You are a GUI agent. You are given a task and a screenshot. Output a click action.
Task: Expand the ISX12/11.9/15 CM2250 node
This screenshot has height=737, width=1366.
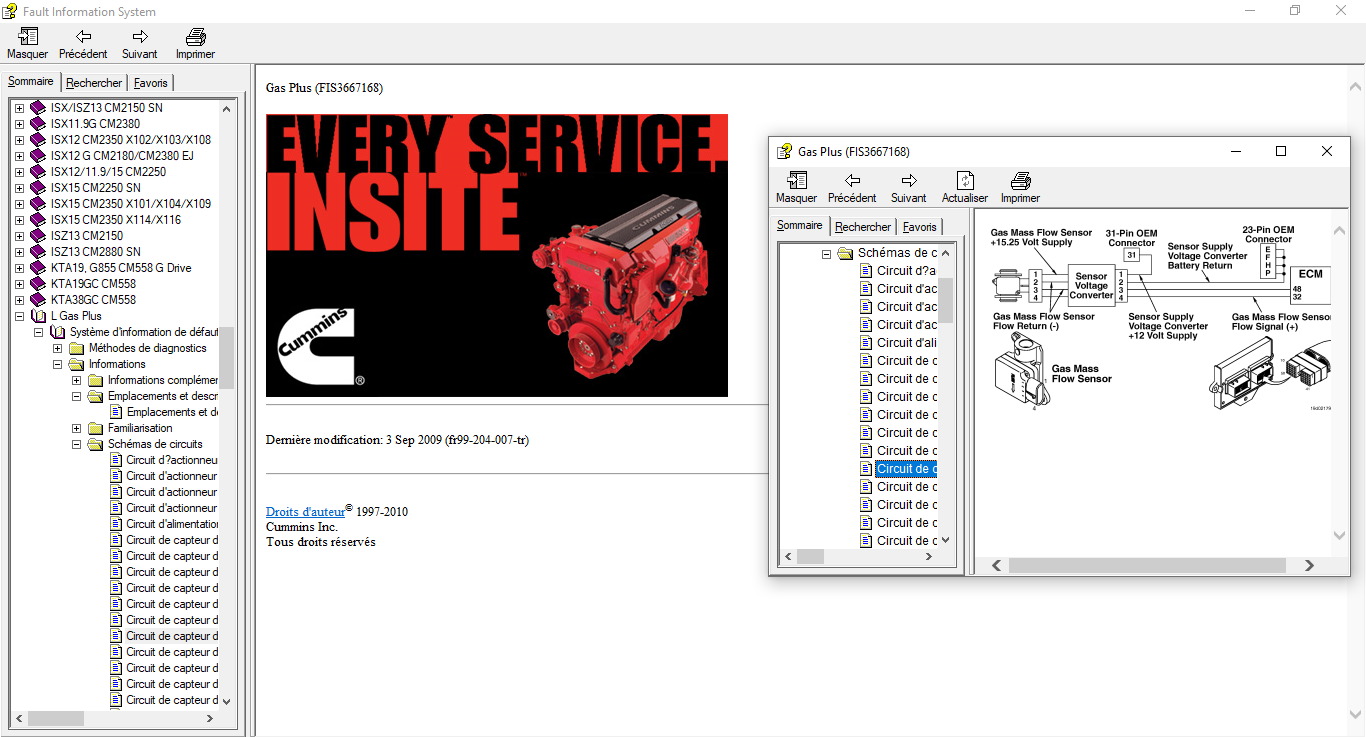[x=19, y=172]
